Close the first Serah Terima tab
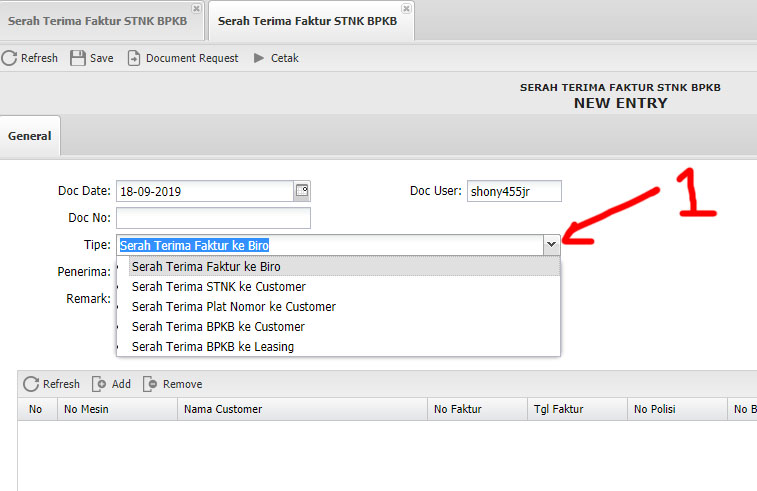 (196, 8)
